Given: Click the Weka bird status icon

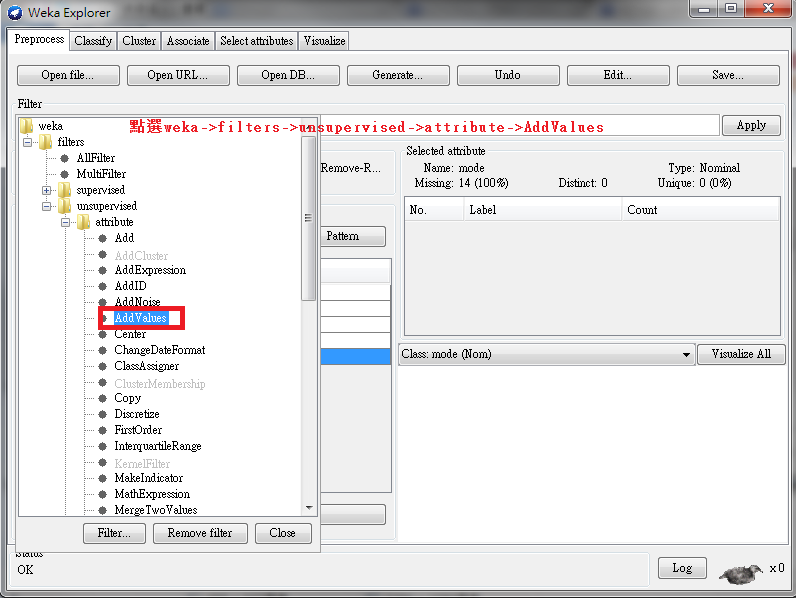Looking at the screenshot, I should coord(741,573).
